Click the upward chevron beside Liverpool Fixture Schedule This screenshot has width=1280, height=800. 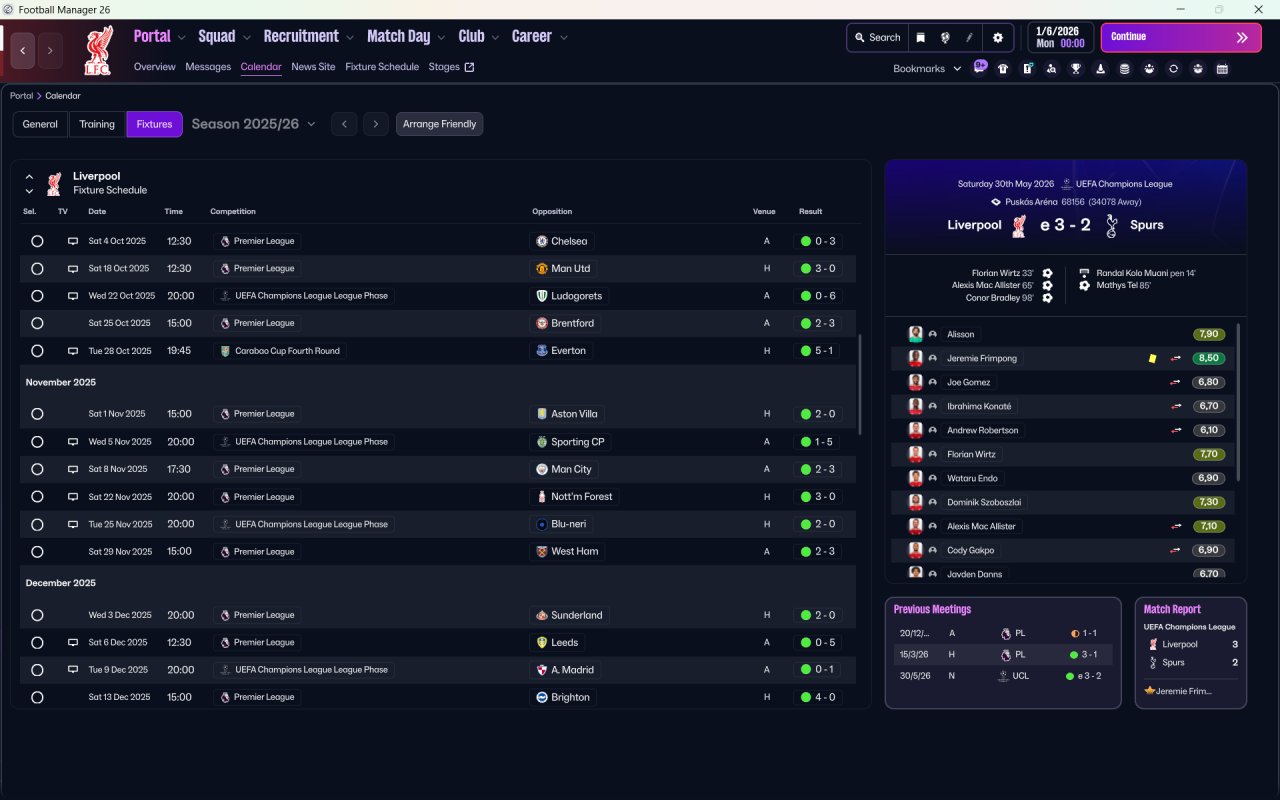[x=29, y=177]
